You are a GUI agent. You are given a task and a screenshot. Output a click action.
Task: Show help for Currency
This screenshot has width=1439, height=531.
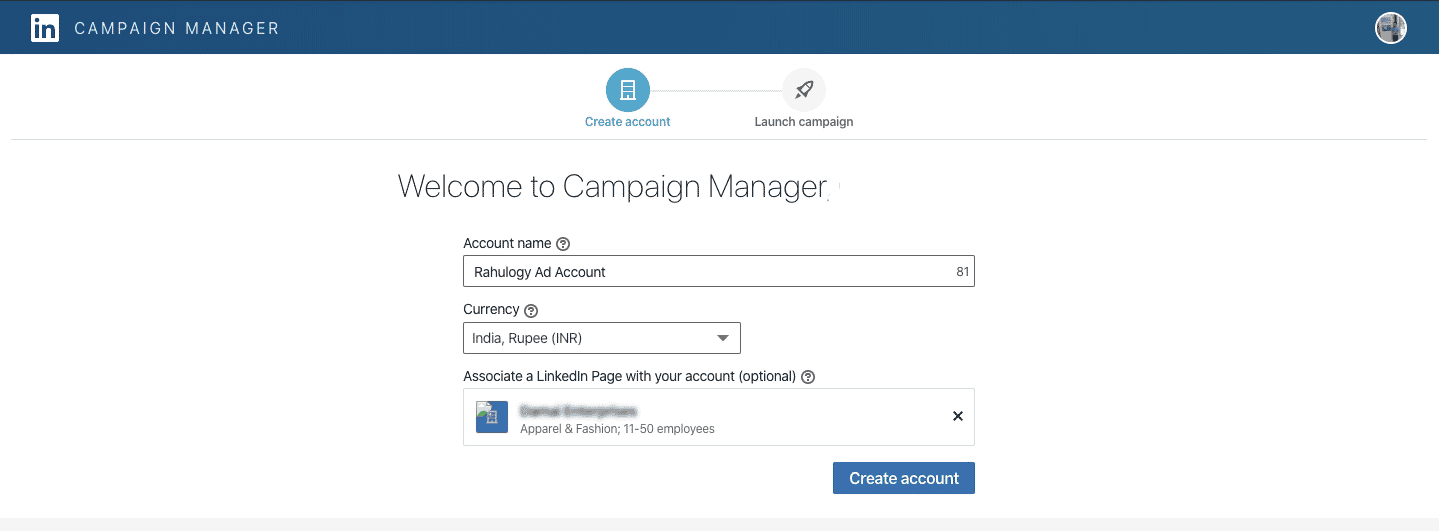pos(531,311)
